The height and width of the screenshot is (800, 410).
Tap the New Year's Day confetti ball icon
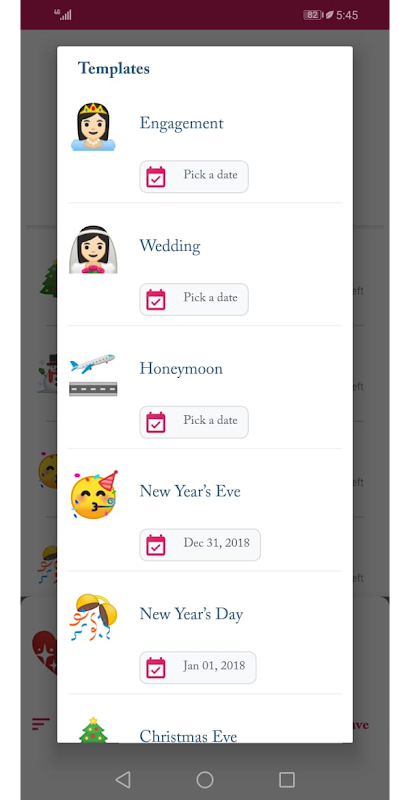(x=93, y=617)
